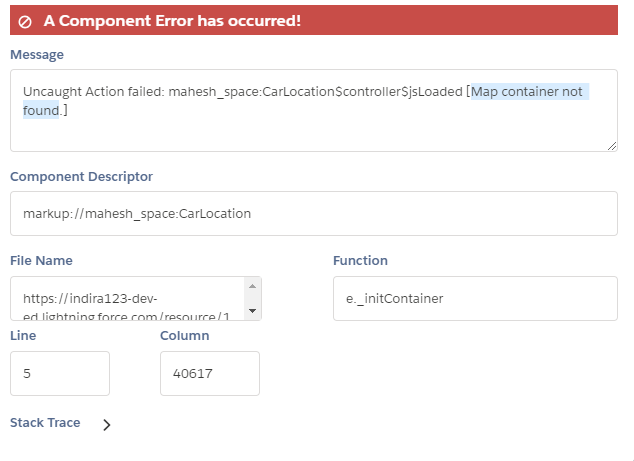
Task: Click the File Name scroll down arrow
Action: [x=252, y=311]
